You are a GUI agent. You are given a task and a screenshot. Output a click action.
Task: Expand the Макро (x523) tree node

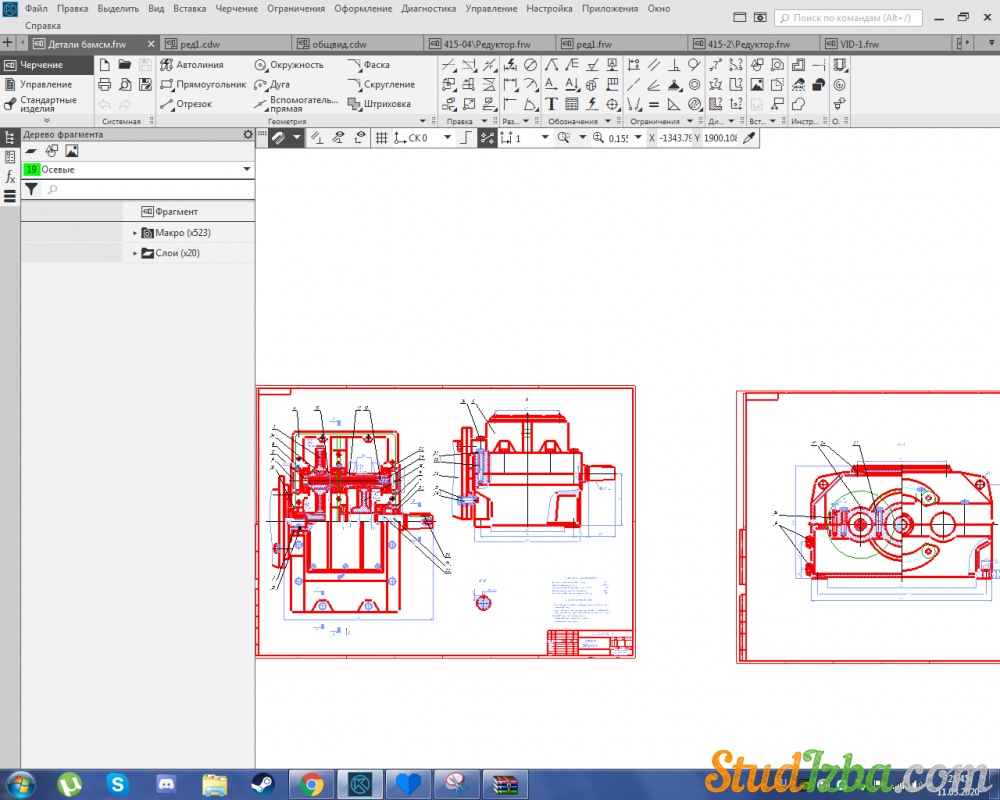pos(135,233)
